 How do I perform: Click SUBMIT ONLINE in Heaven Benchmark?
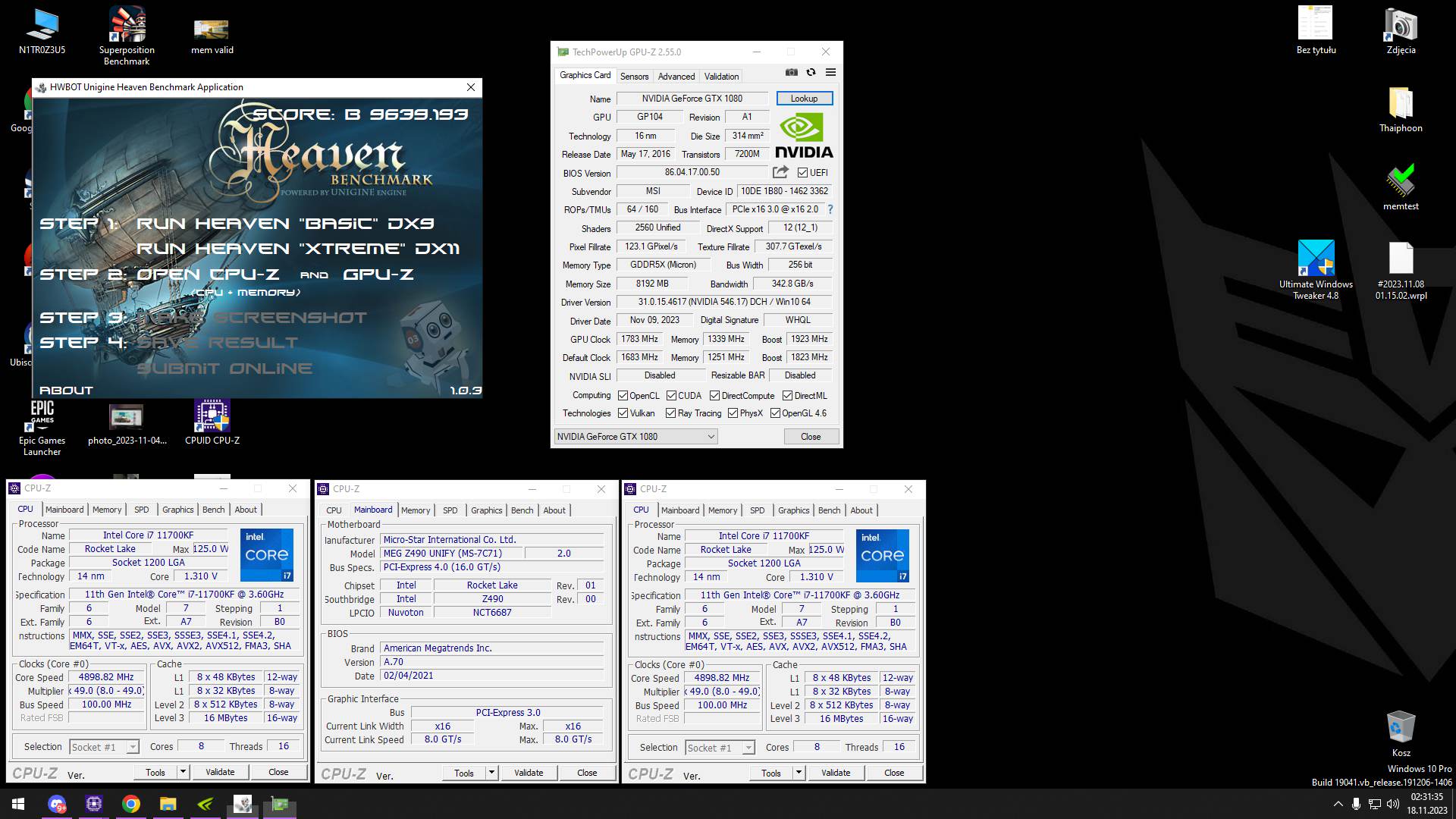coord(224,369)
